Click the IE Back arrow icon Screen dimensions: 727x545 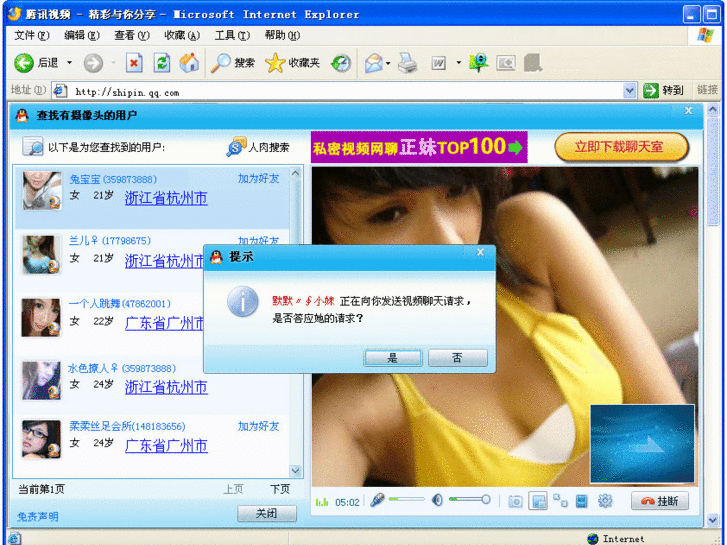click(x=24, y=63)
